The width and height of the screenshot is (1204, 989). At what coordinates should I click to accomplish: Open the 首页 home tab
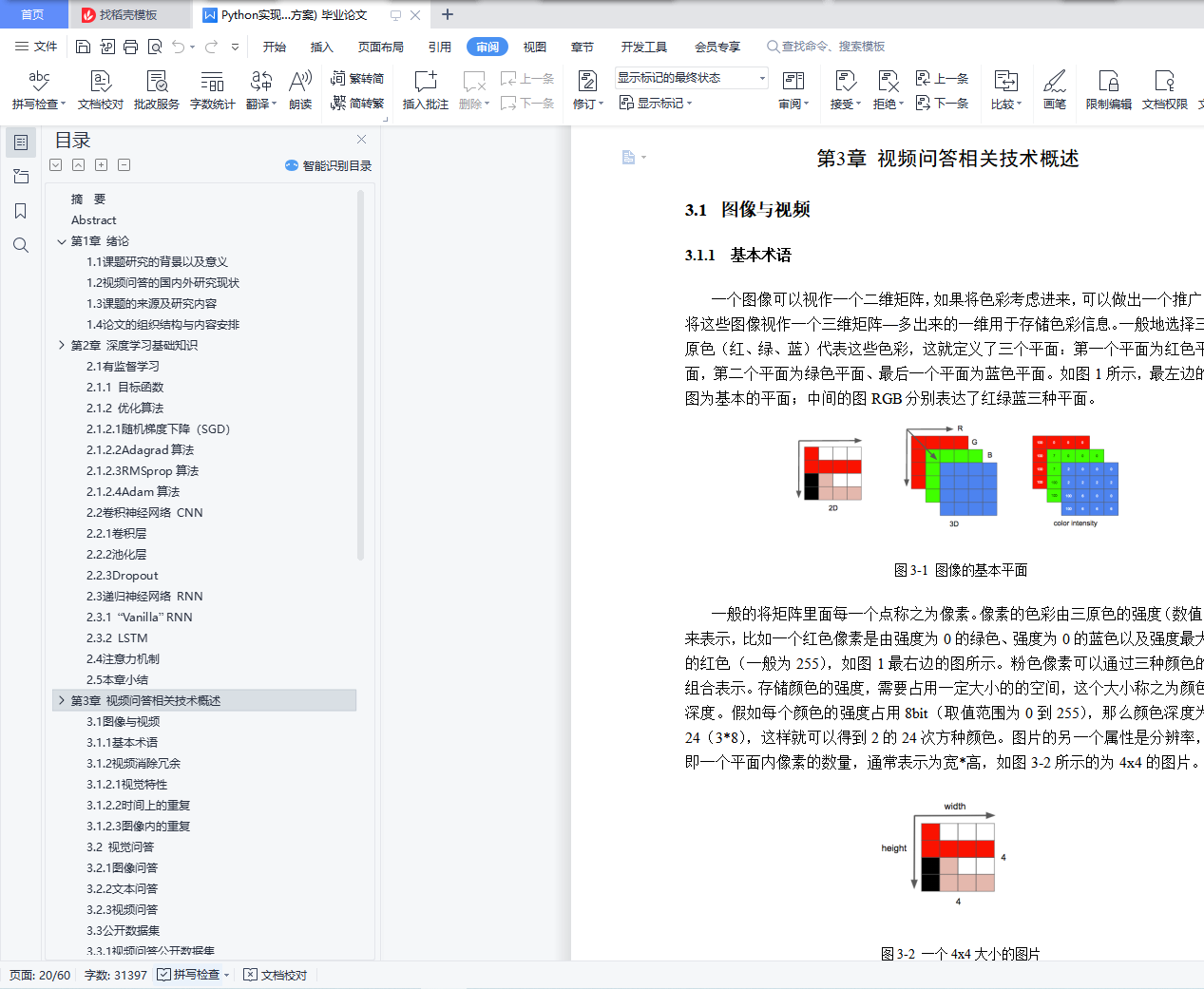pos(32,14)
